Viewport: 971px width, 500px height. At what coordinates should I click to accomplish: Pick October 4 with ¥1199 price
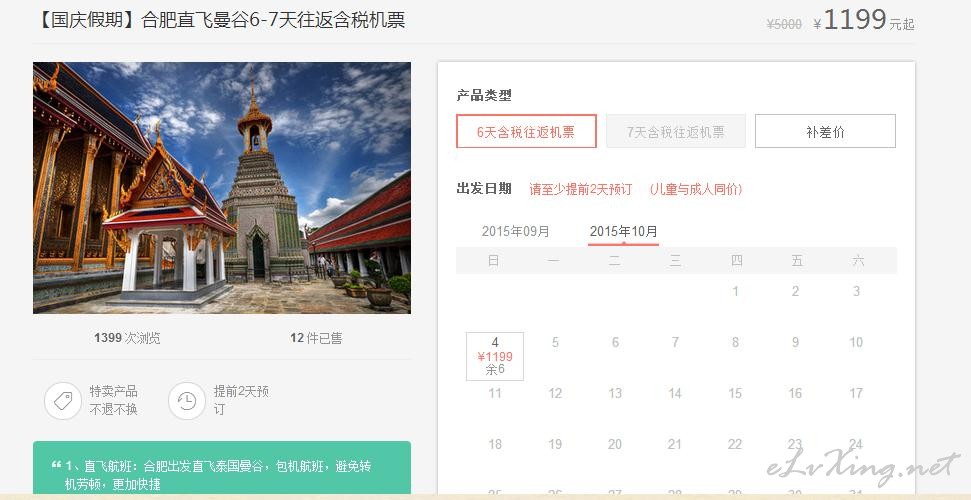495,356
